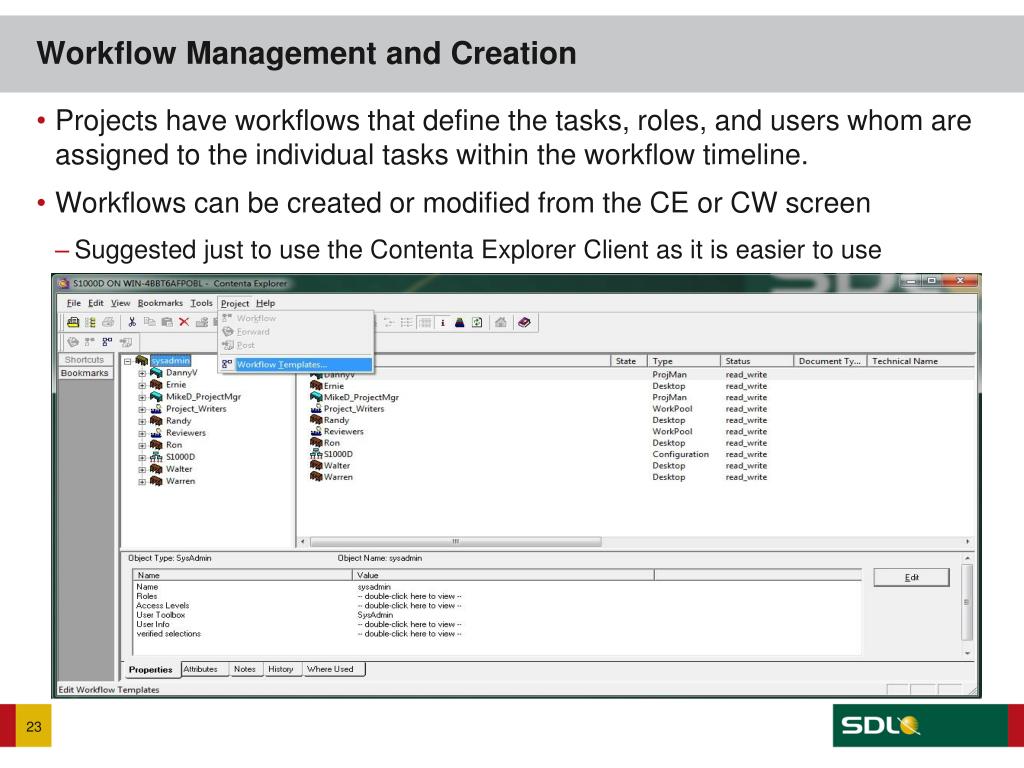Click the green refresh toolbar icon
This screenshot has height=768, width=1024.
(477, 323)
